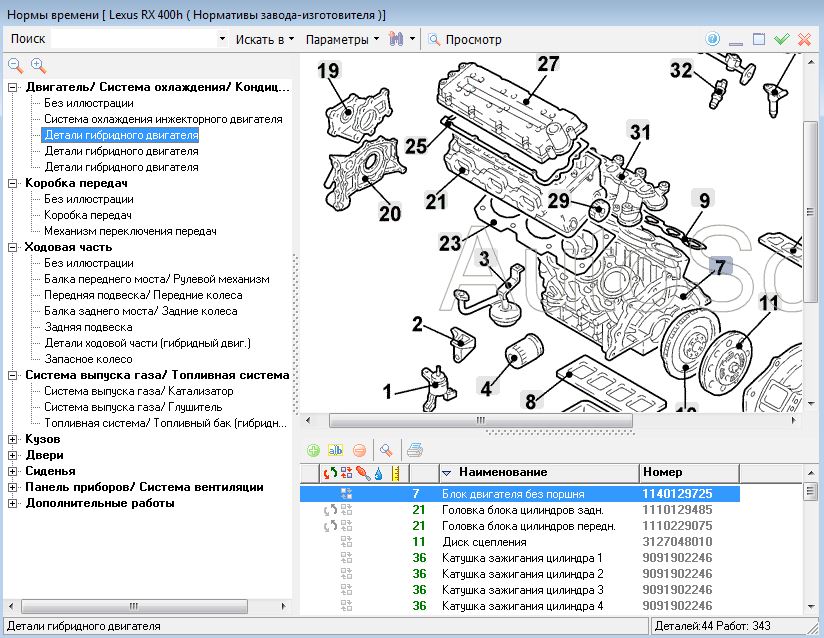Click the binoculars find icon
This screenshot has width=824, height=638.
[396, 39]
